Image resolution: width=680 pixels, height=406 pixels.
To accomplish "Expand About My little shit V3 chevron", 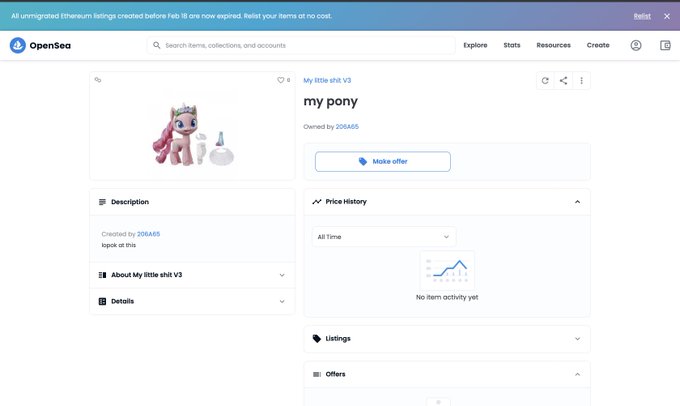I will (x=282, y=275).
